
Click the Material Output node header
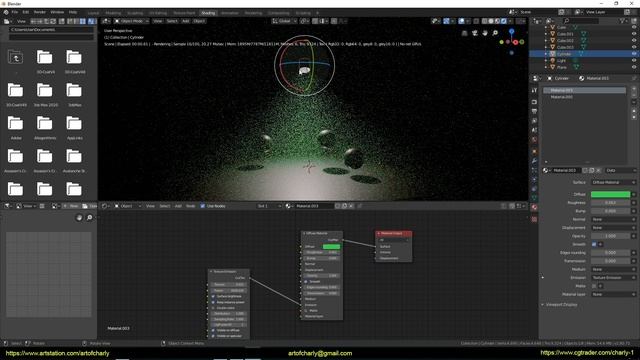click(393, 233)
